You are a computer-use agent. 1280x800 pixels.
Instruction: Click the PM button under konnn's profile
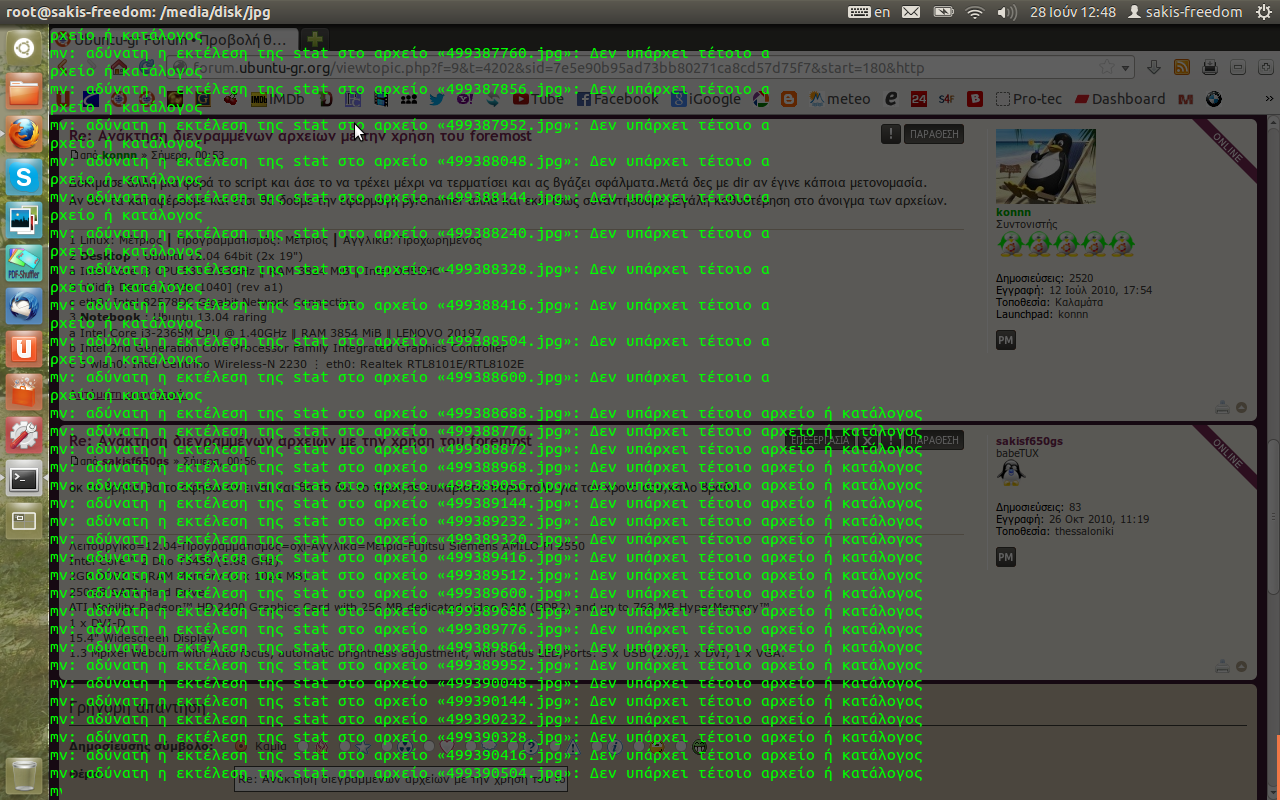coord(1006,341)
